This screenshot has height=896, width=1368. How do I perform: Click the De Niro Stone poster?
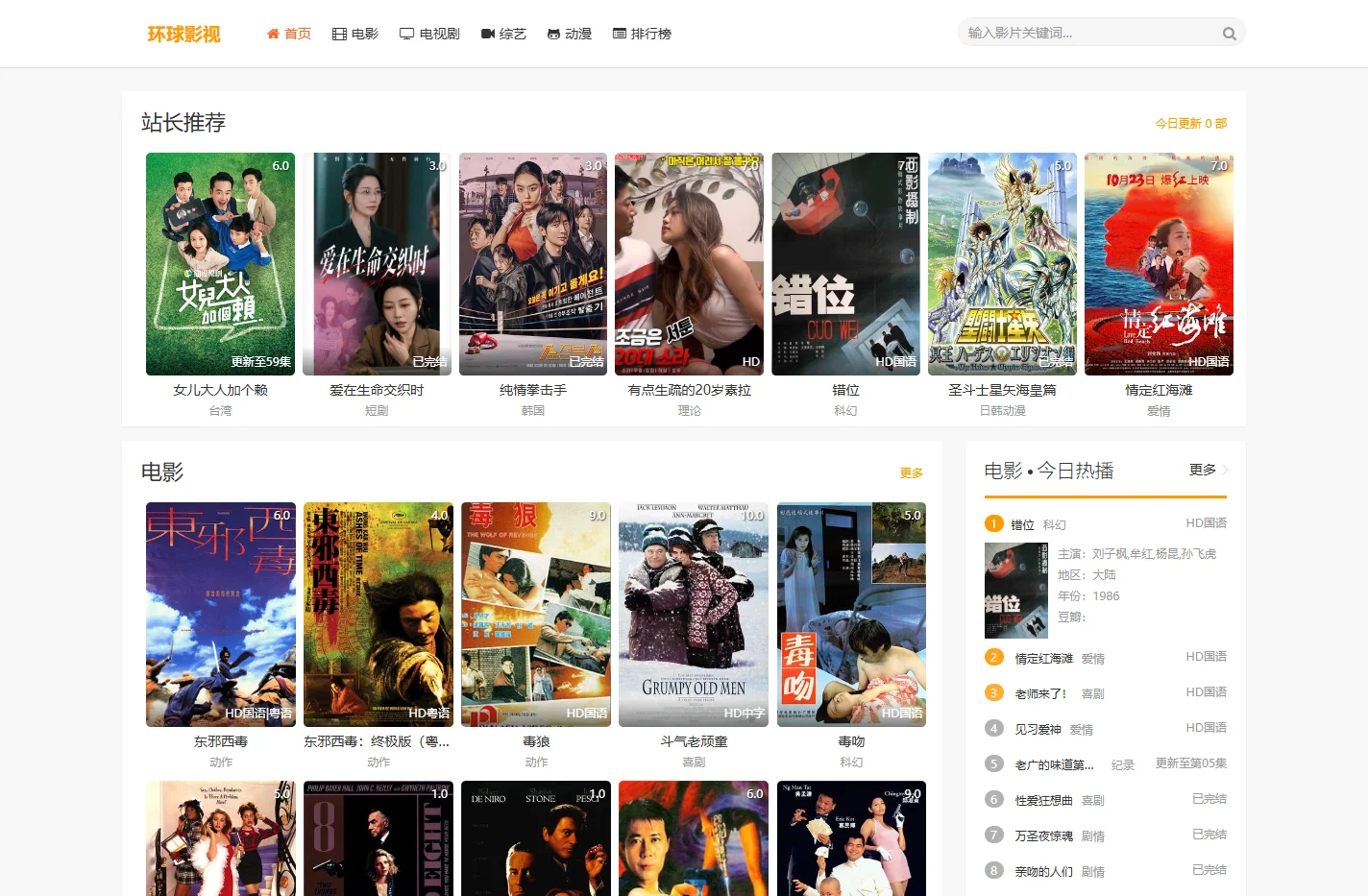536,838
